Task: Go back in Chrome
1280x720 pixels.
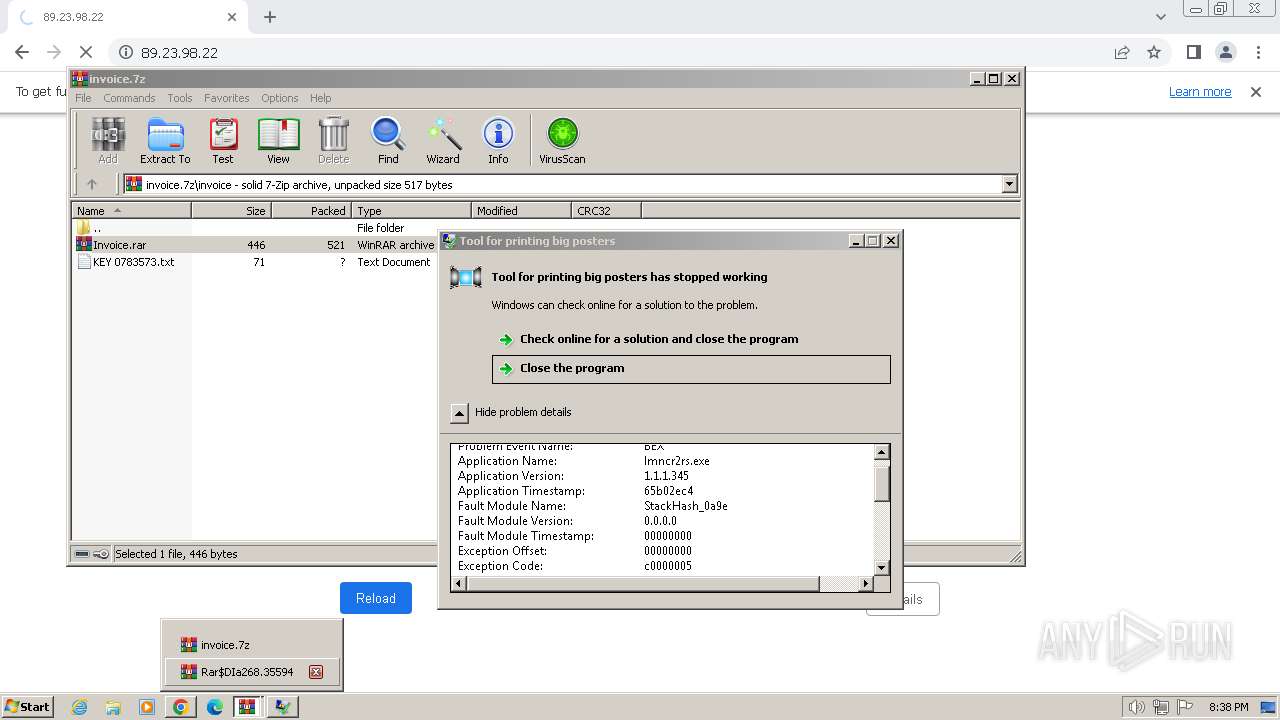Action: (22, 52)
